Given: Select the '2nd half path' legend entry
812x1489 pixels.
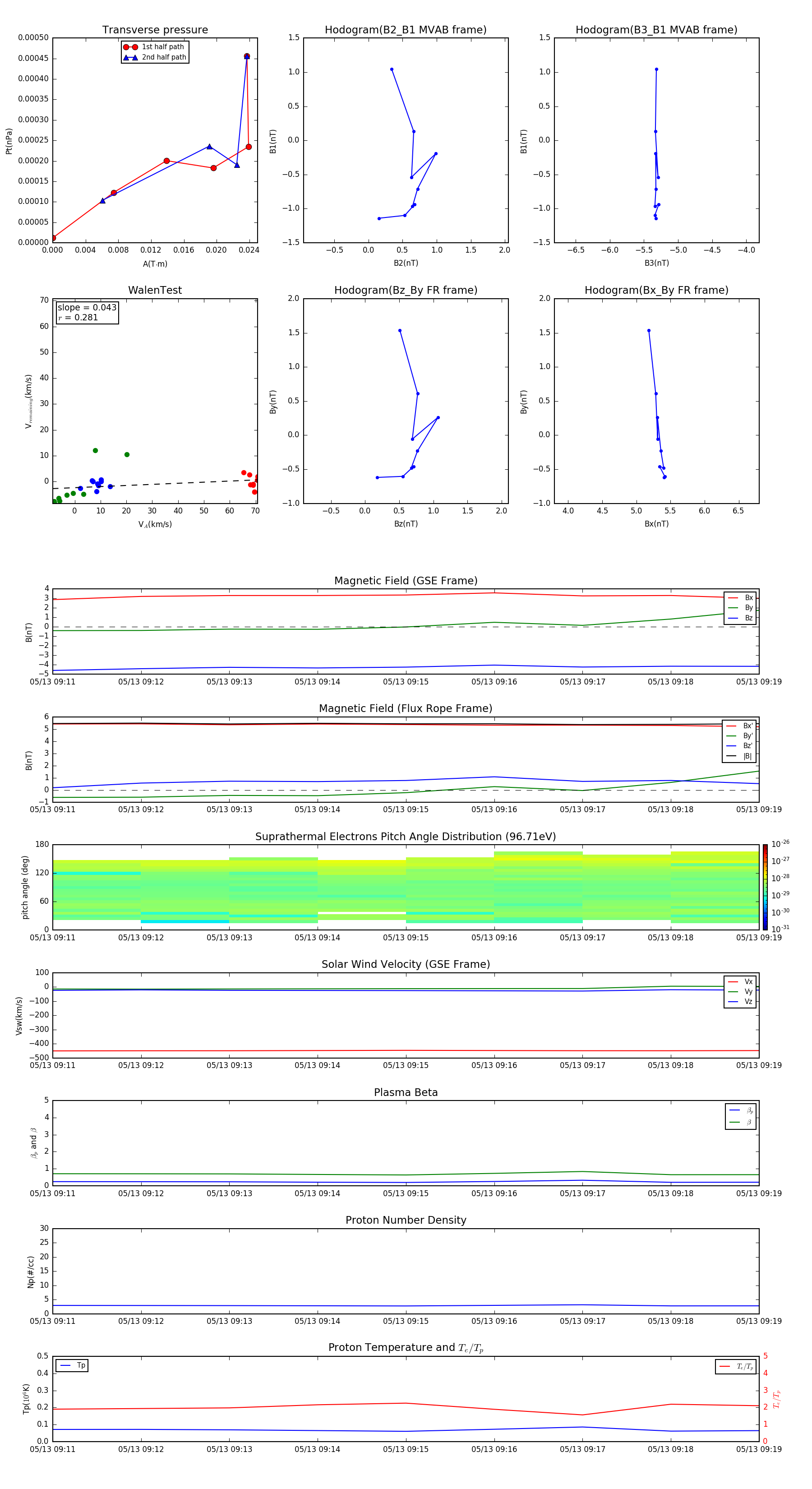Looking at the screenshot, I should click(x=155, y=57).
